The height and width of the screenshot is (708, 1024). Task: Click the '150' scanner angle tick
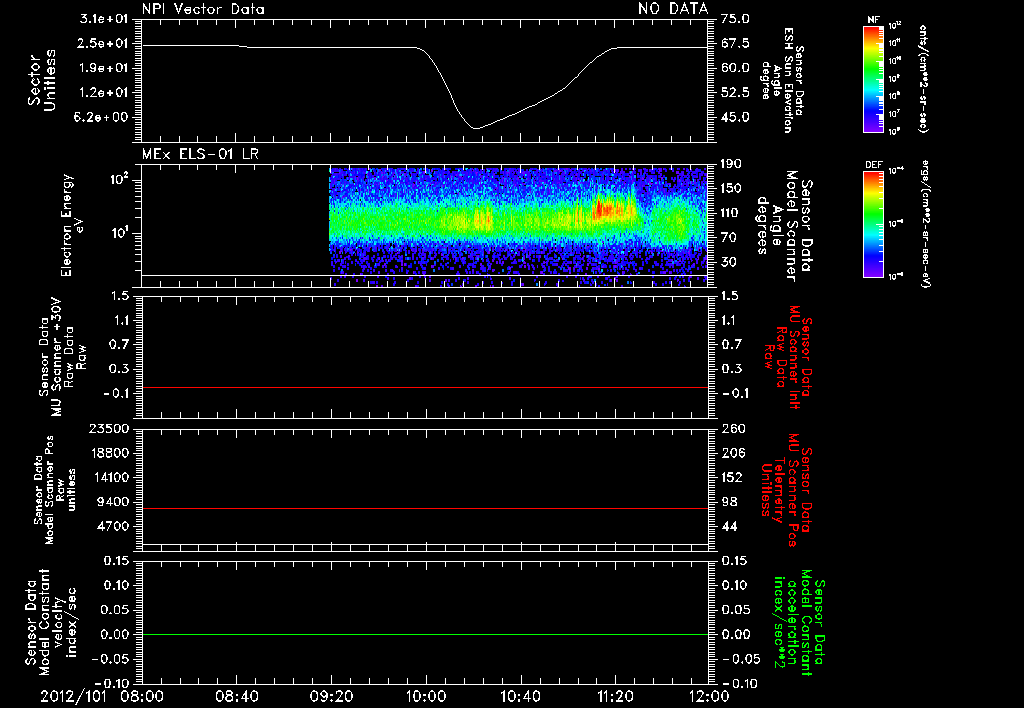(x=731, y=189)
